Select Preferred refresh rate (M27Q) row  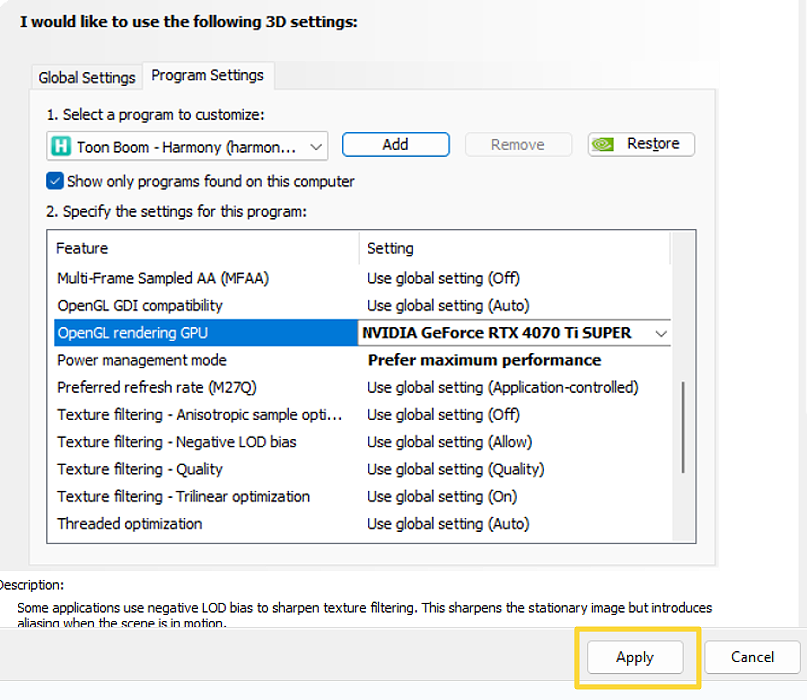click(156, 387)
